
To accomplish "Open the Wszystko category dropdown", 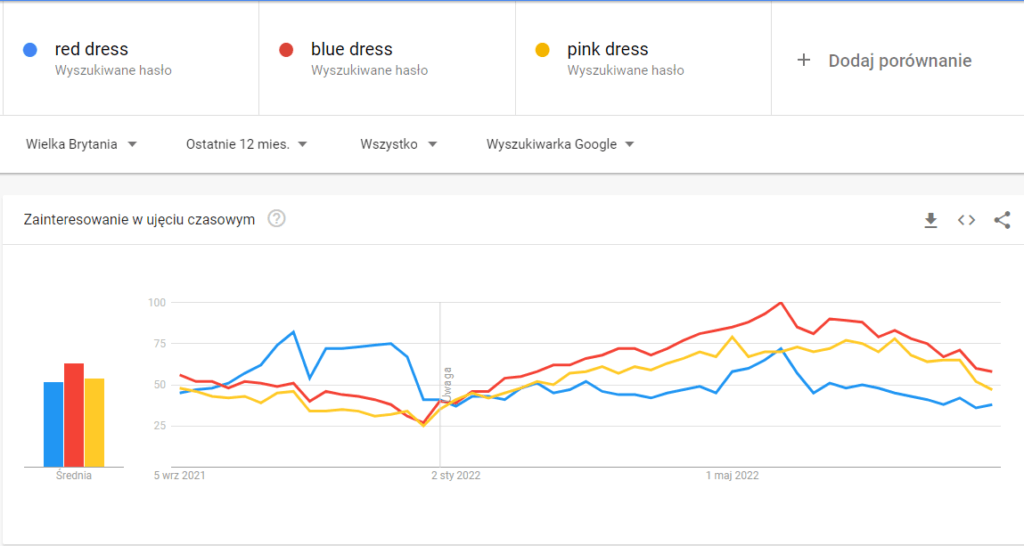I will [x=398, y=144].
